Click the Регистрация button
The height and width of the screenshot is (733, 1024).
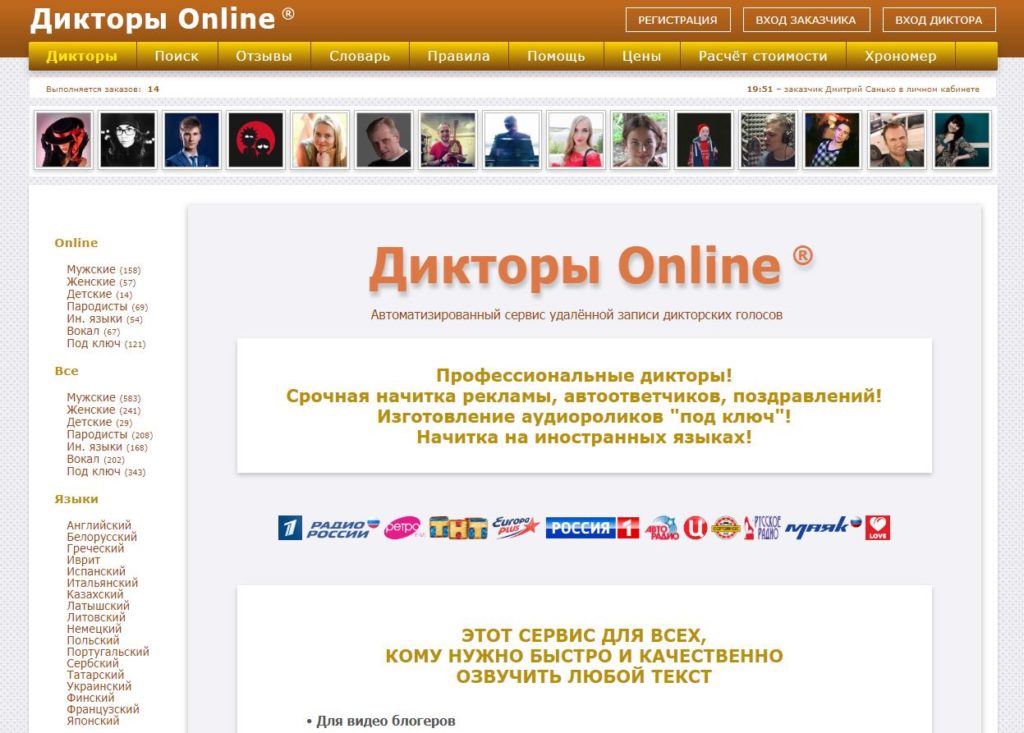click(678, 20)
